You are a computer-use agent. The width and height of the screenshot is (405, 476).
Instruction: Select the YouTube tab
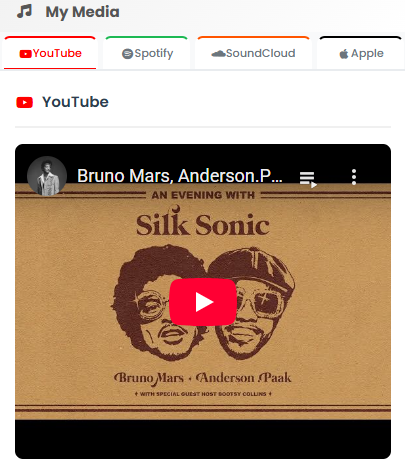click(x=50, y=53)
